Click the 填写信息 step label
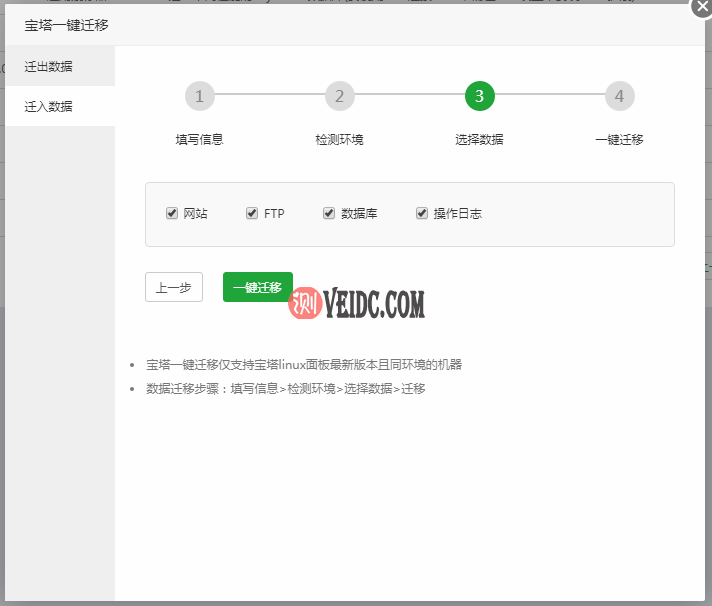Image resolution: width=712 pixels, height=606 pixels. coord(199,139)
